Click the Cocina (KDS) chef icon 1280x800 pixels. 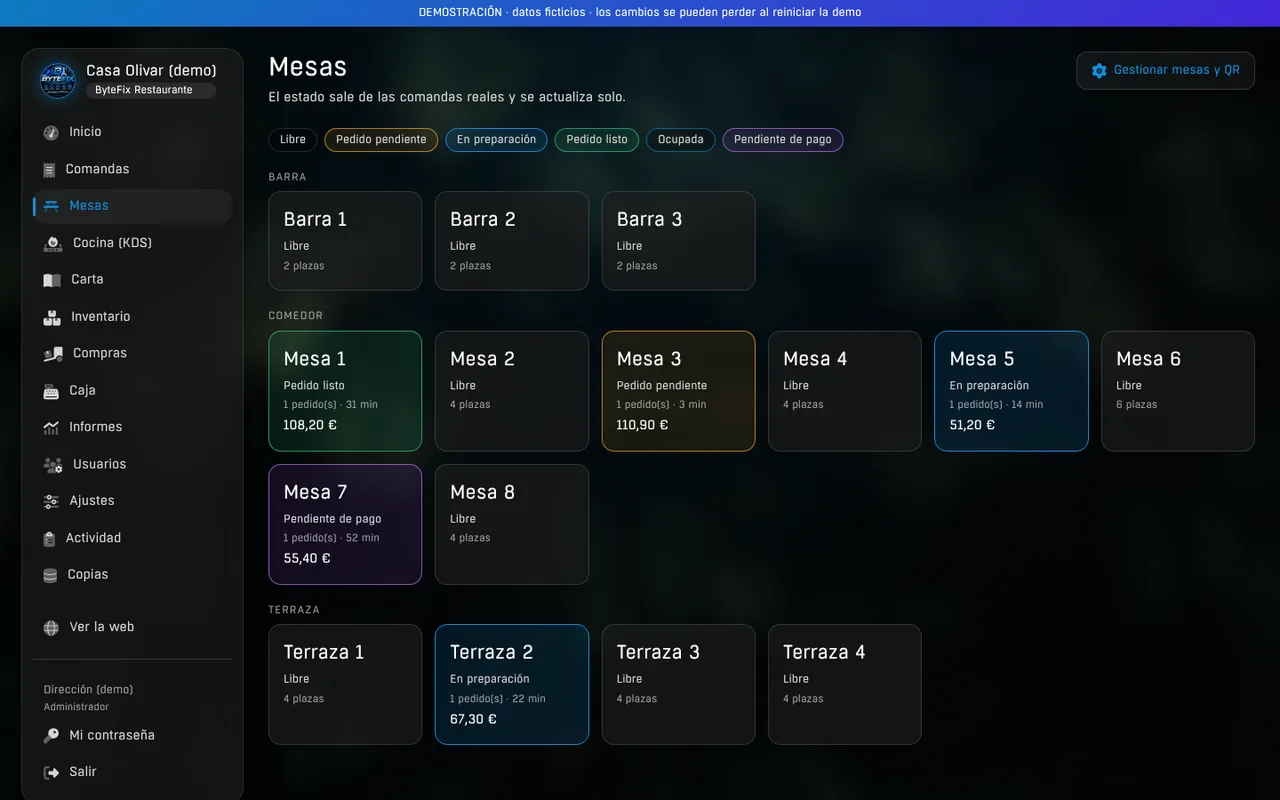[53, 243]
